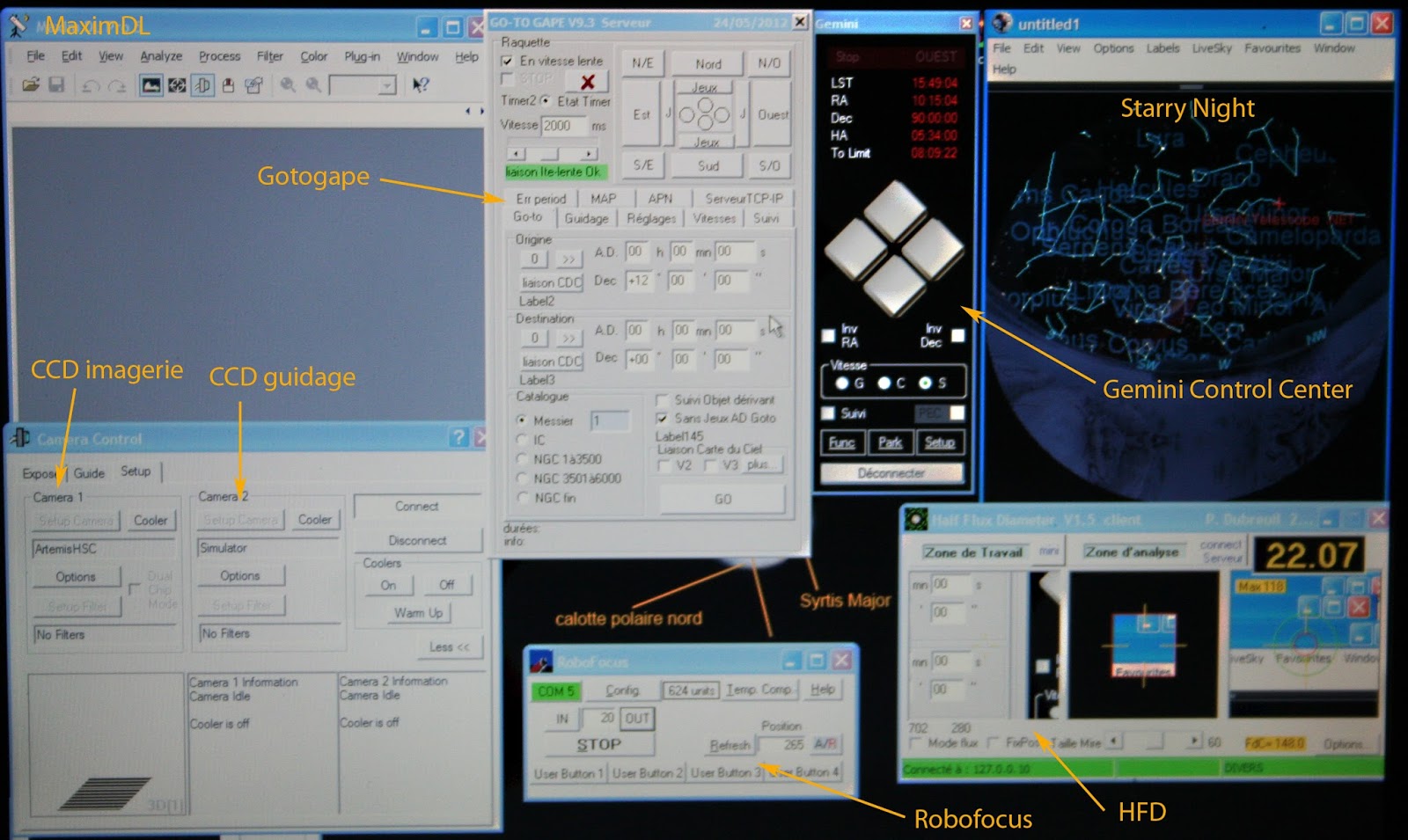Open the Process menu in MaximDL
The height and width of the screenshot is (840, 1408).
pos(219,56)
